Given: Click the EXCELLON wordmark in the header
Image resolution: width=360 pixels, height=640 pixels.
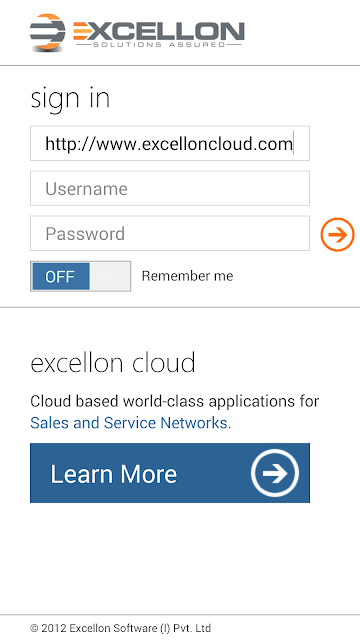Looking at the screenshot, I should 159,31.
